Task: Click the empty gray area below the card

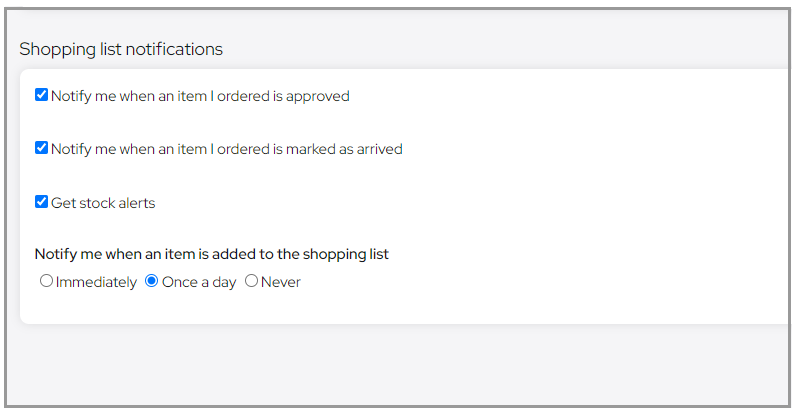Action: point(400,365)
